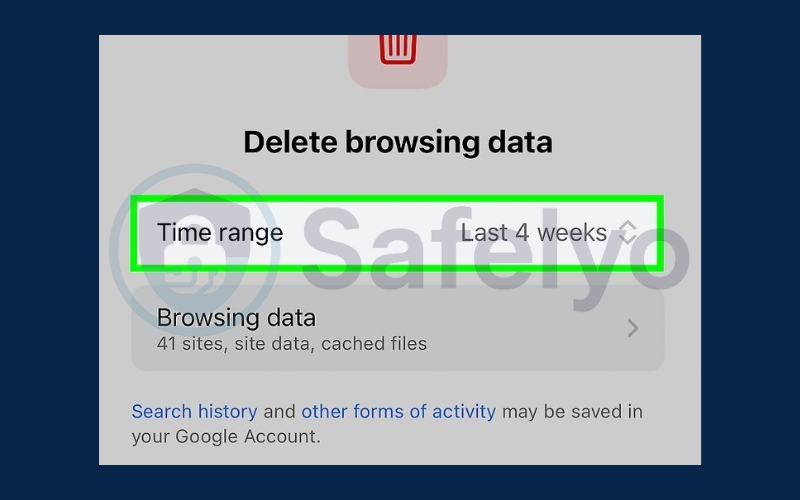Tap the "Browsing data" label text
This screenshot has height=500, width=800.
point(236,318)
